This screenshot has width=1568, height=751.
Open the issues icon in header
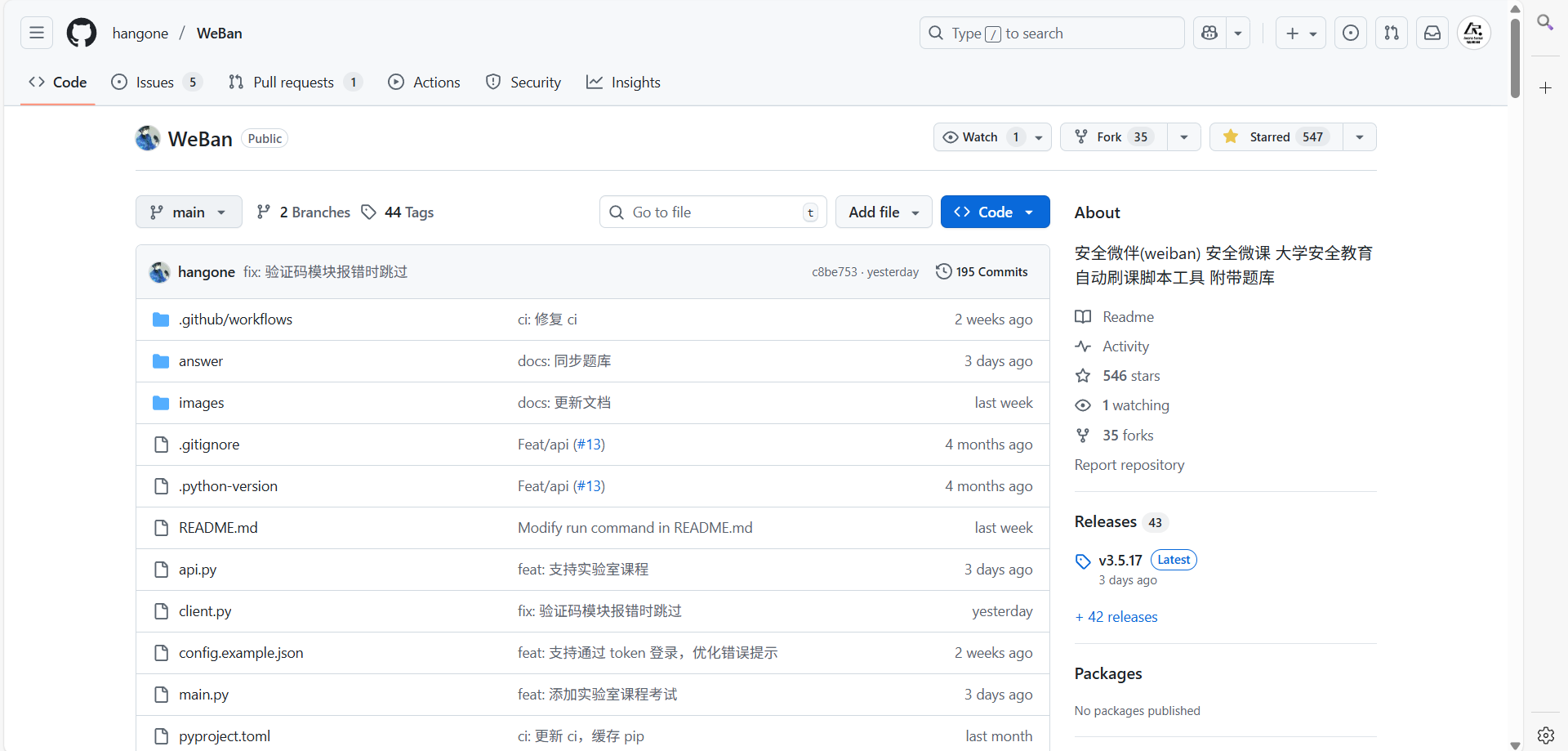1351,34
